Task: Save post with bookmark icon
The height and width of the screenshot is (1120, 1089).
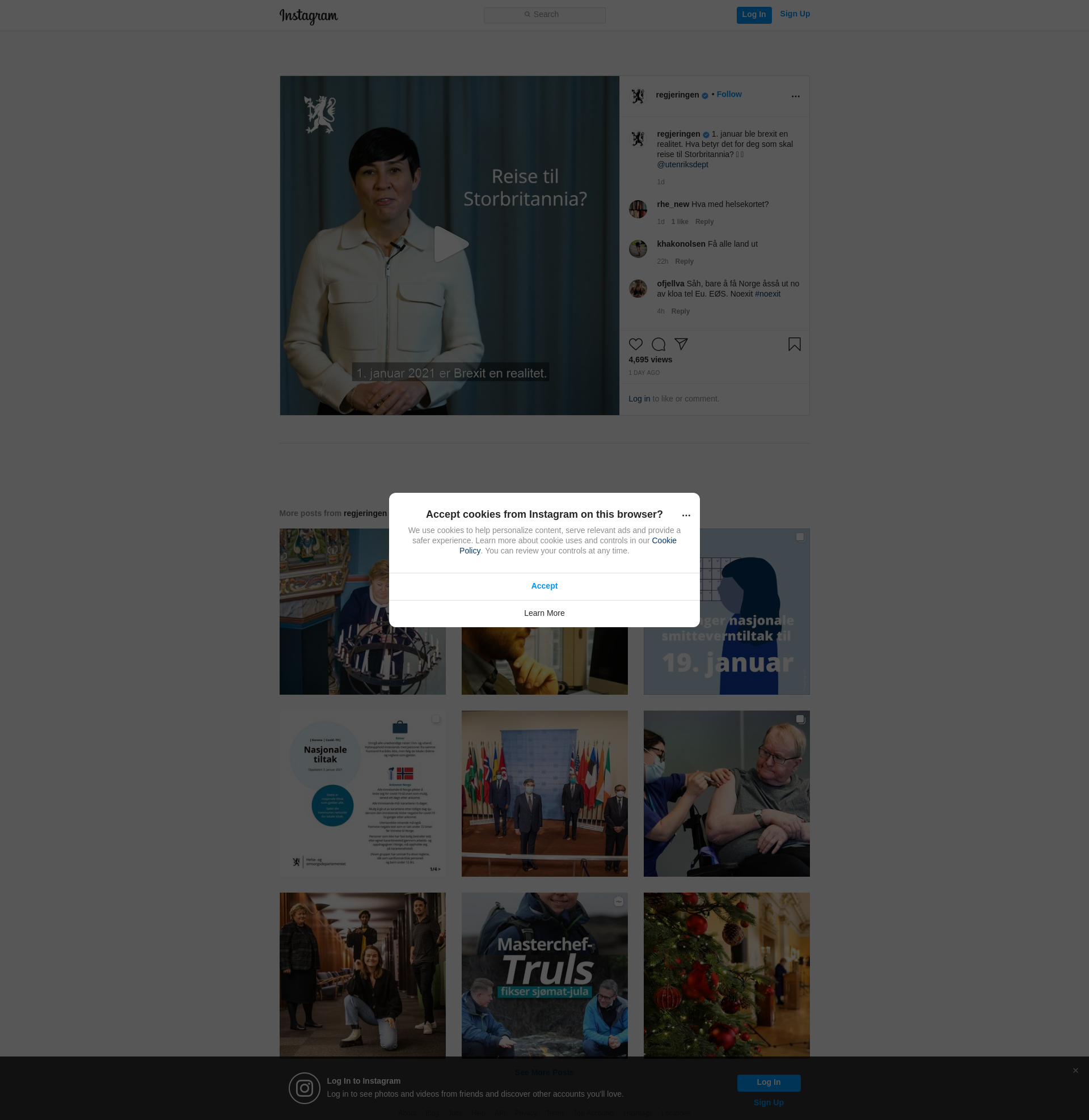Action: pyautogui.click(x=794, y=344)
